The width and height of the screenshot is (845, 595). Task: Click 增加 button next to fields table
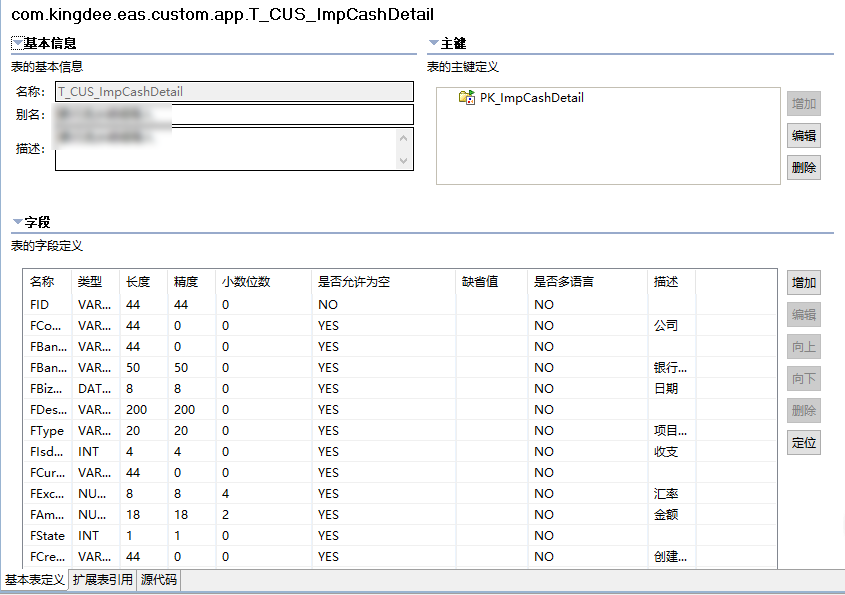pyautogui.click(x=804, y=282)
